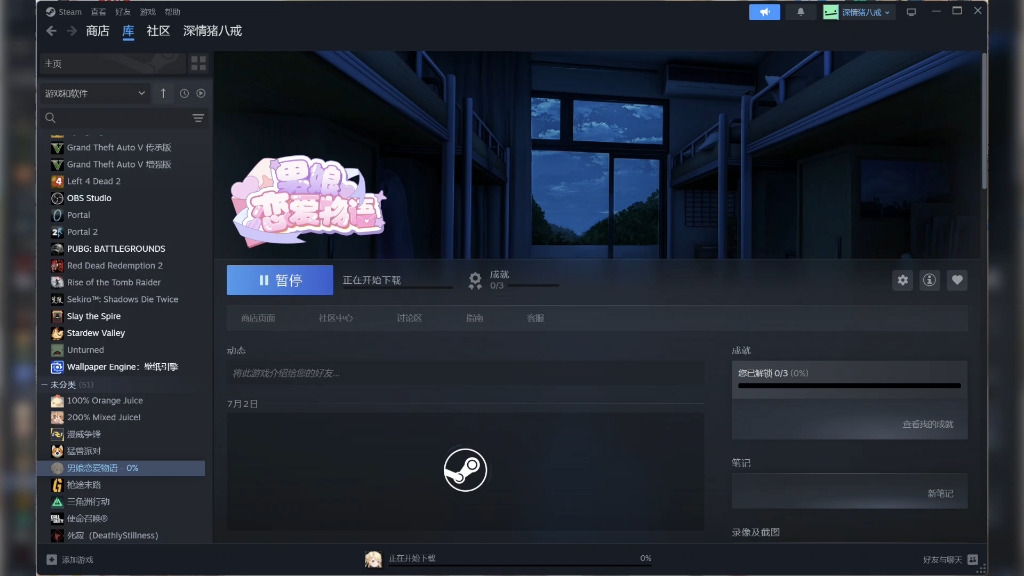Open the announcements megaphone button

pos(764,12)
